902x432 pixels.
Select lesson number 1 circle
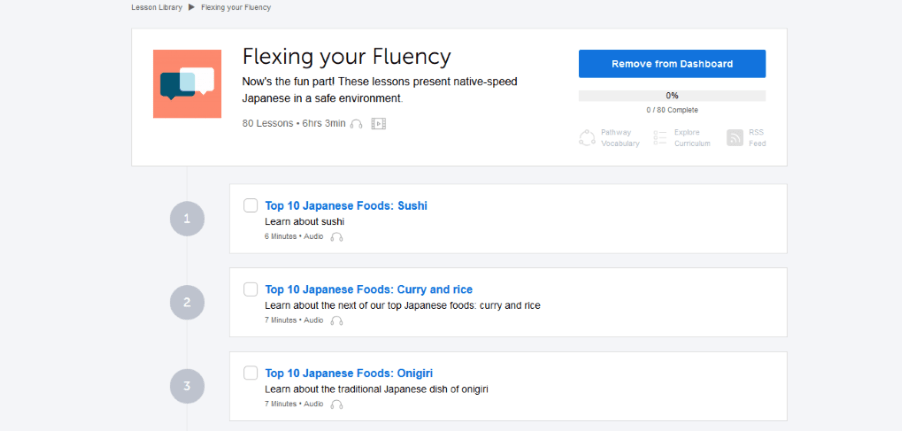187,219
